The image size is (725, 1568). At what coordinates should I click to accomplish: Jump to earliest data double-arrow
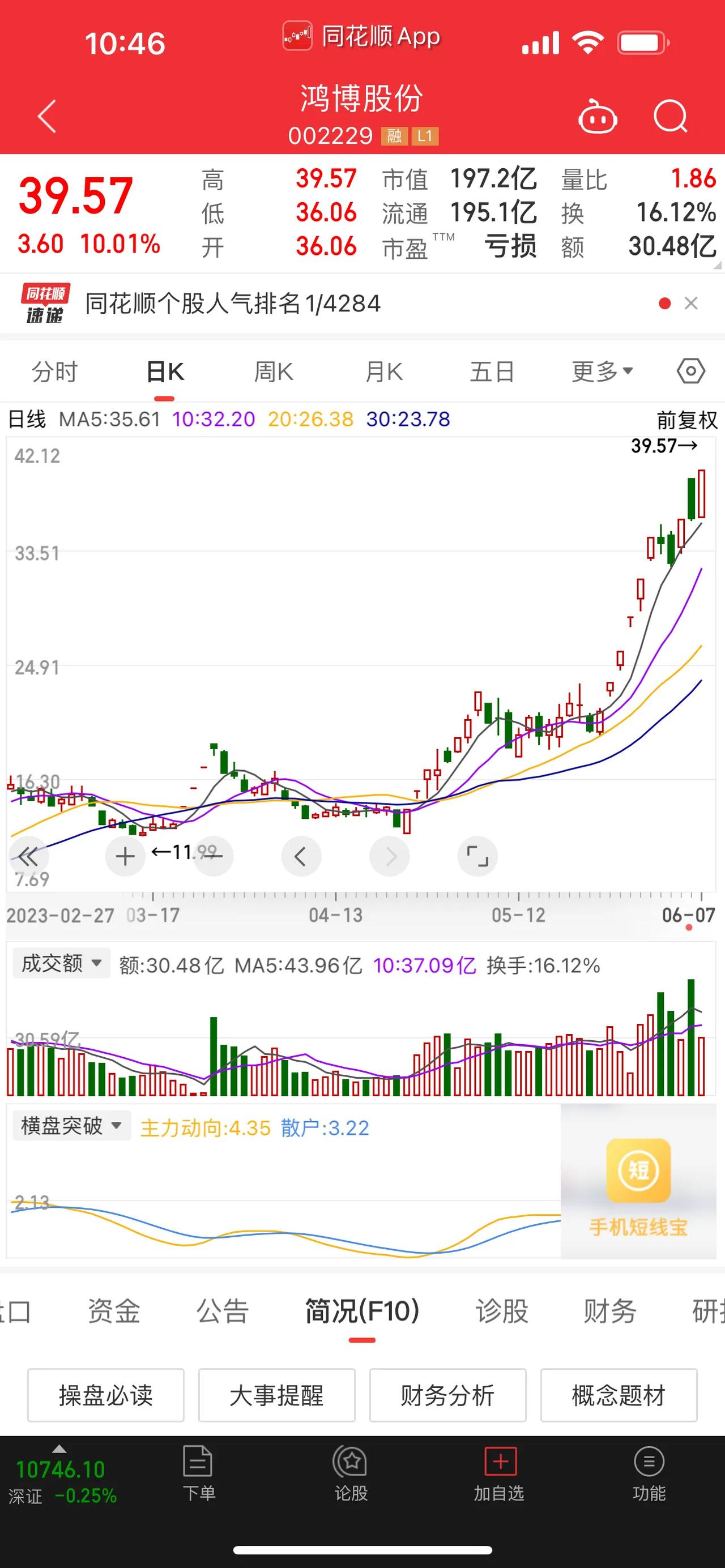pos(28,857)
